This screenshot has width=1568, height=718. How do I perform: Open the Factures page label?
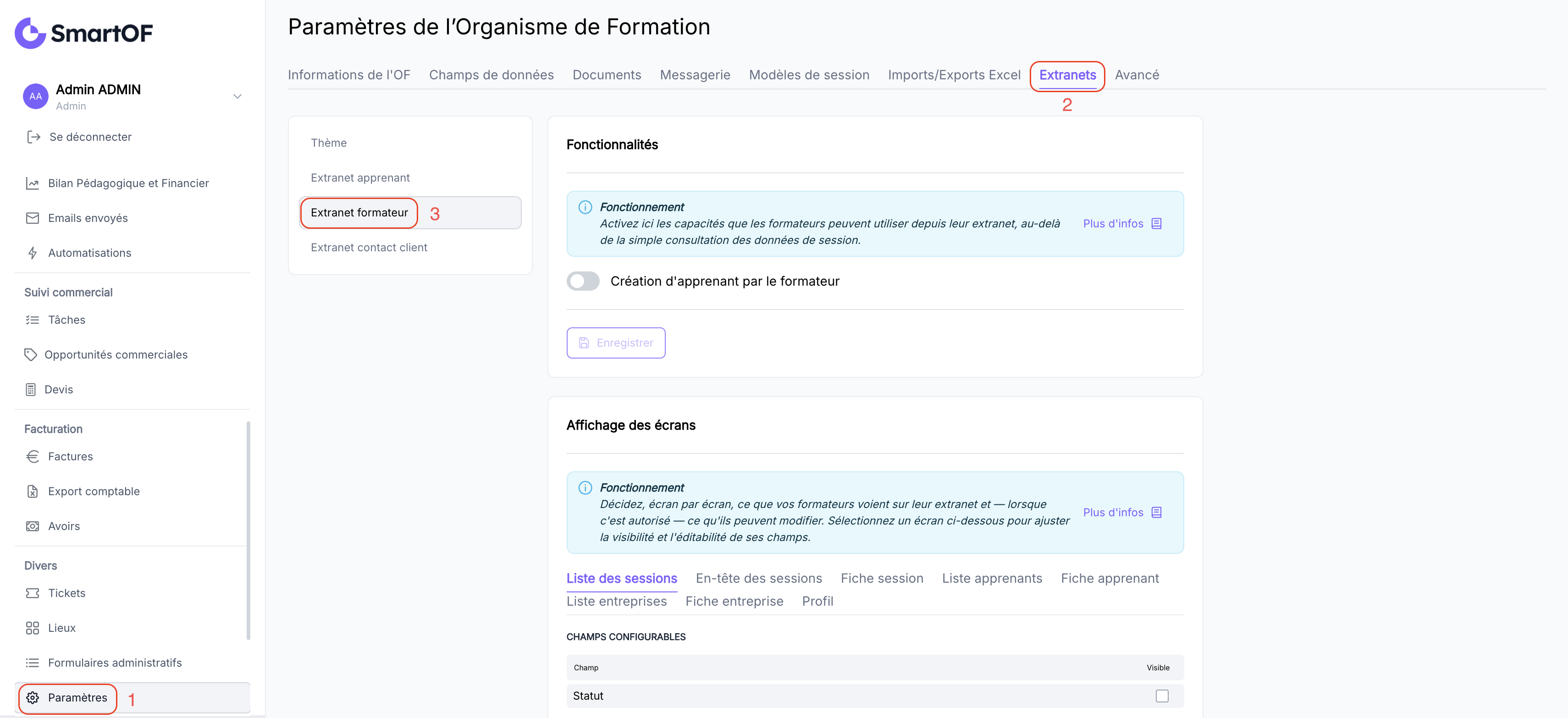[x=71, y=456]
